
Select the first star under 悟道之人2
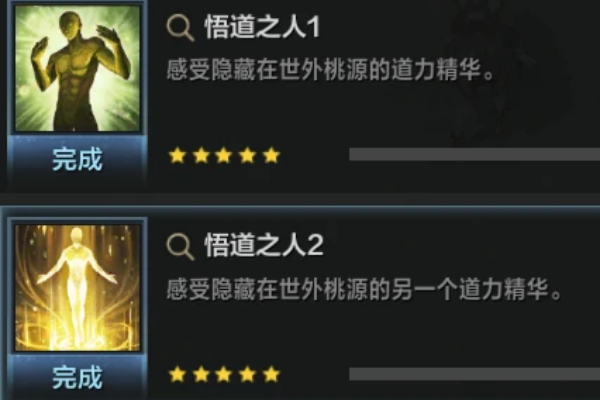[x=177, y=374]
